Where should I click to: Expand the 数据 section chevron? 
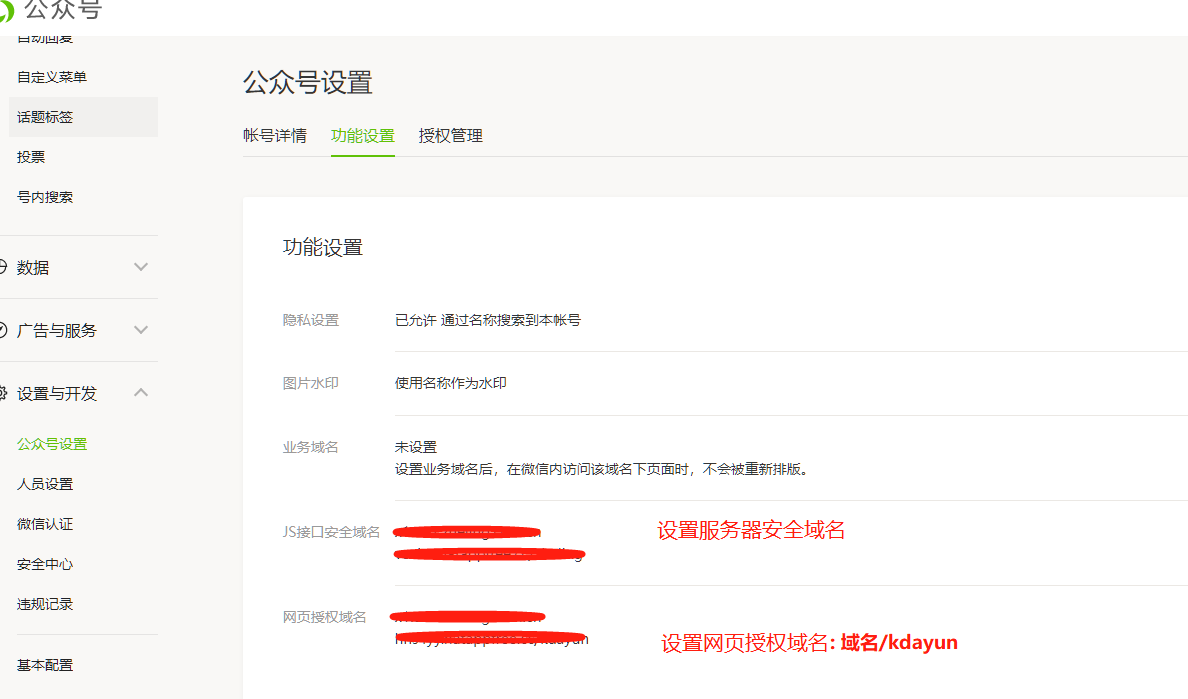[141, 267]
